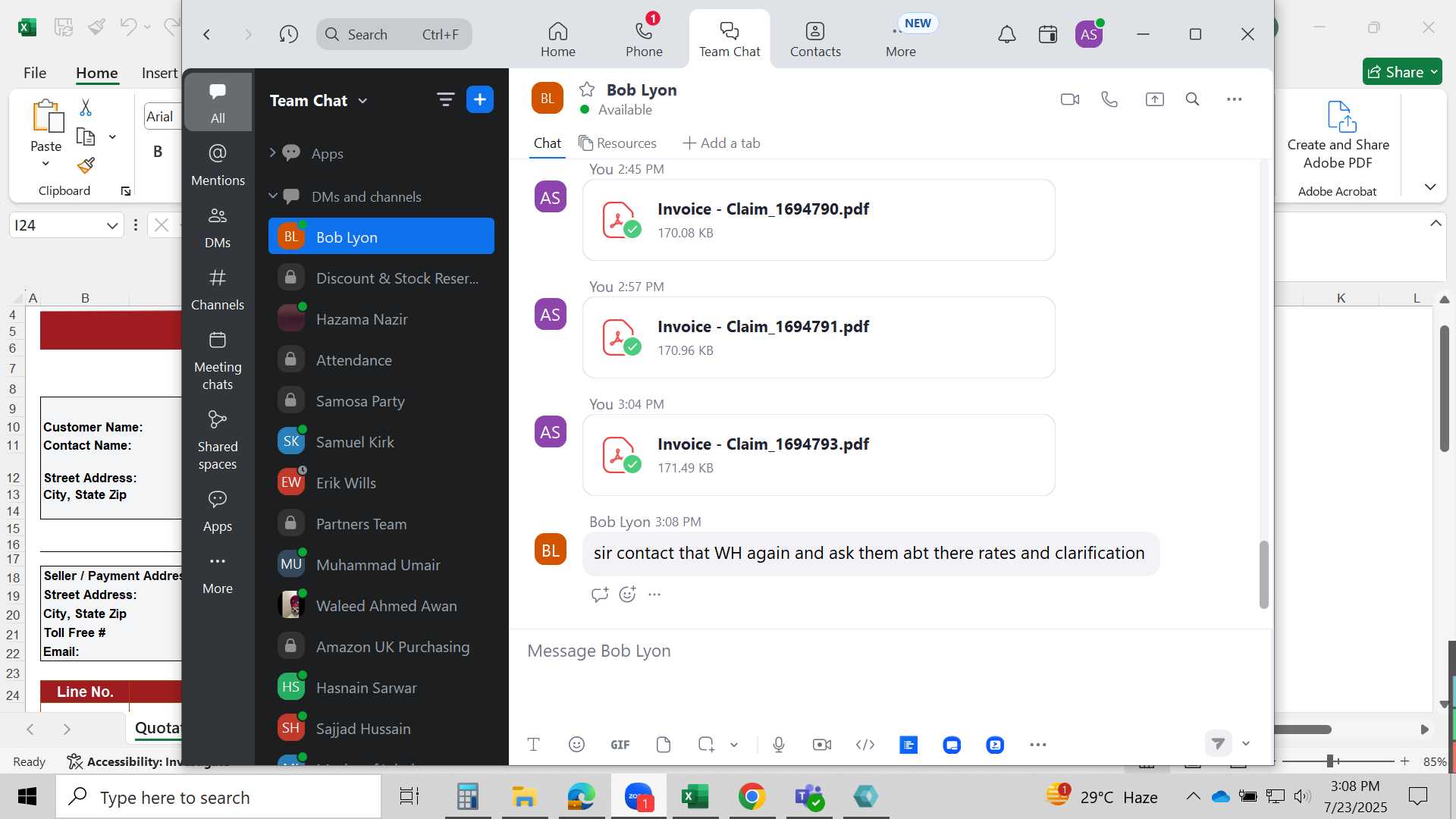Select Channels in the sidebar
Image resolution: width=1456 pixels, height=819 pixels.
[x=218, y=290]
